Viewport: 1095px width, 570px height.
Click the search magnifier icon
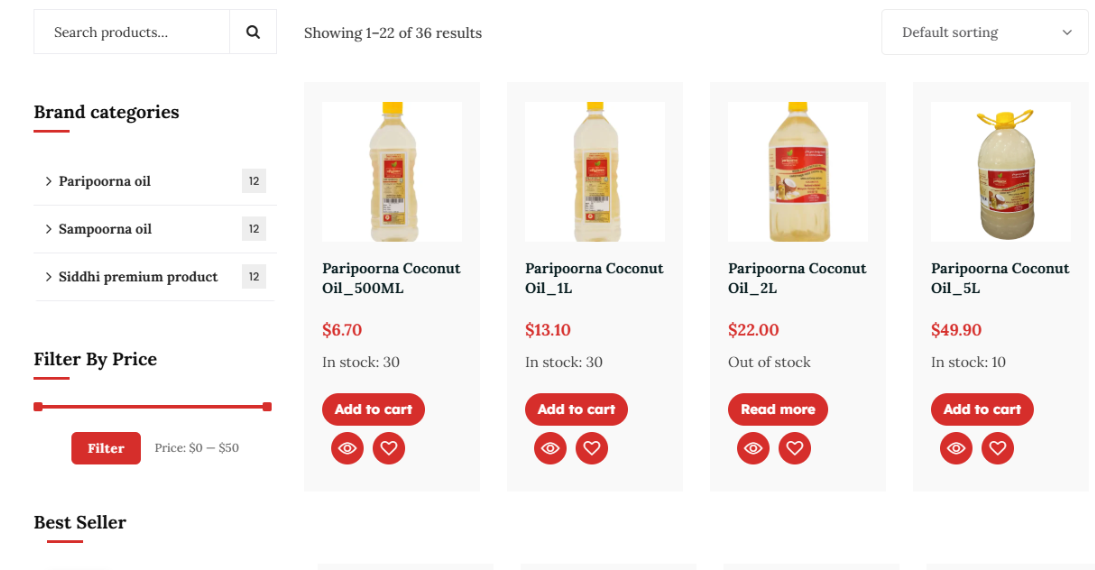[253, 32]
